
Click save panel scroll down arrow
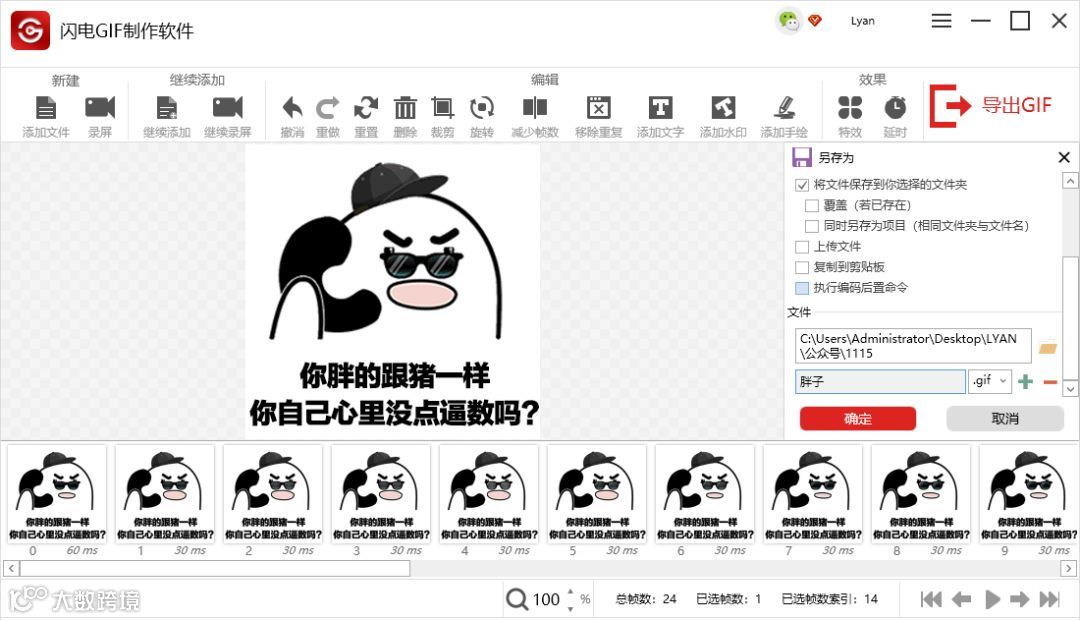pyautogui.click(x=1070, y=389)
